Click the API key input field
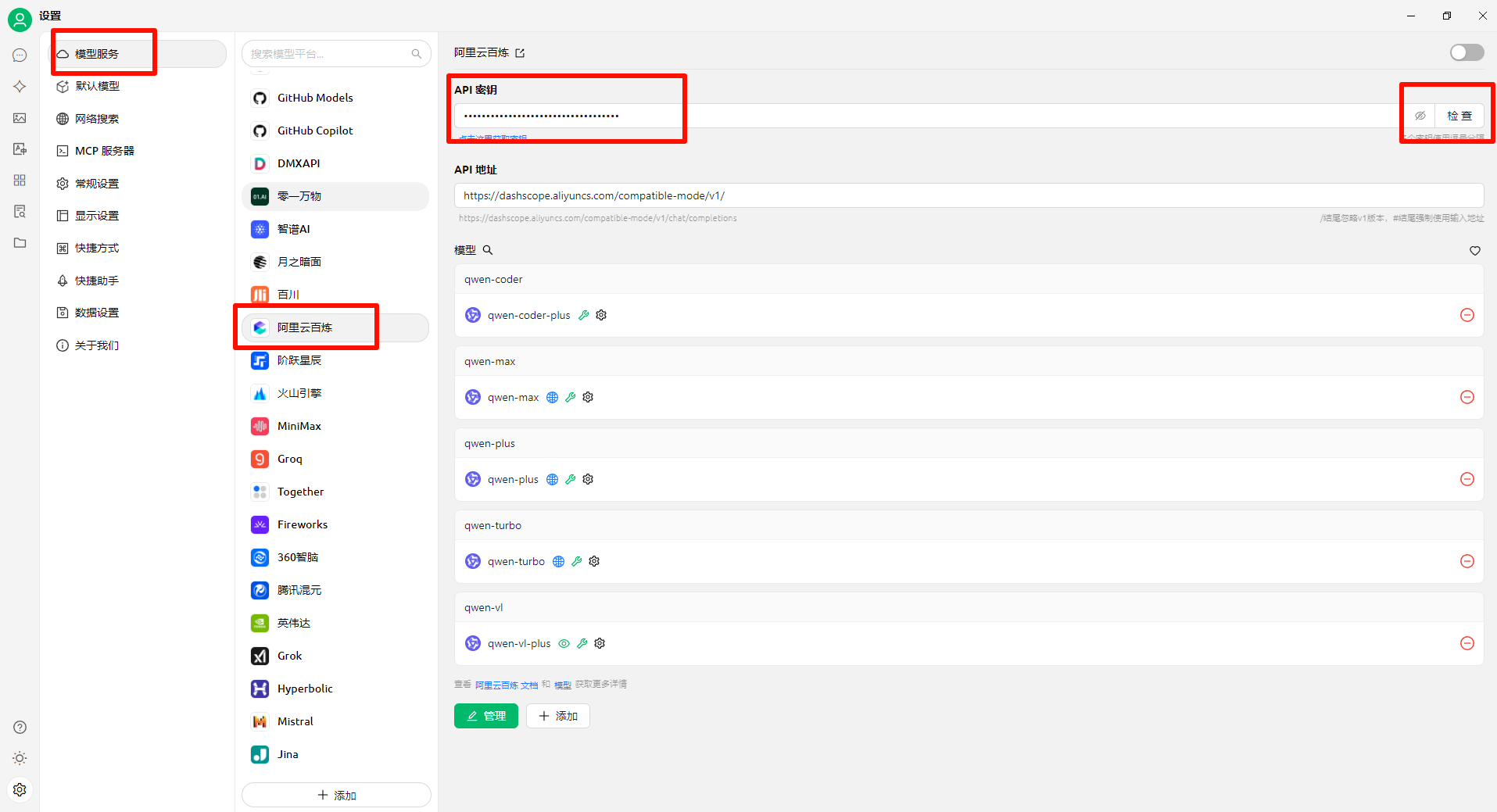The image size is (1497, 812). click(929, 116)
